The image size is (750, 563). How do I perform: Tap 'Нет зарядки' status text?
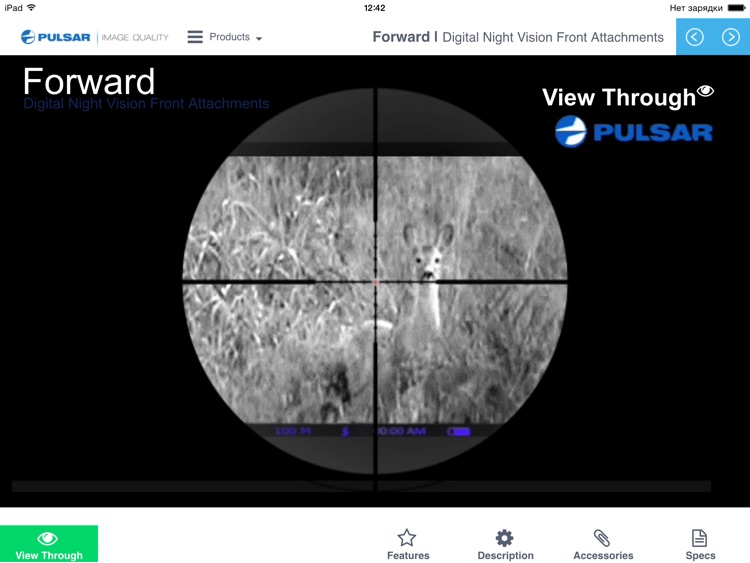pyautogui.click(x=696, y=8)
